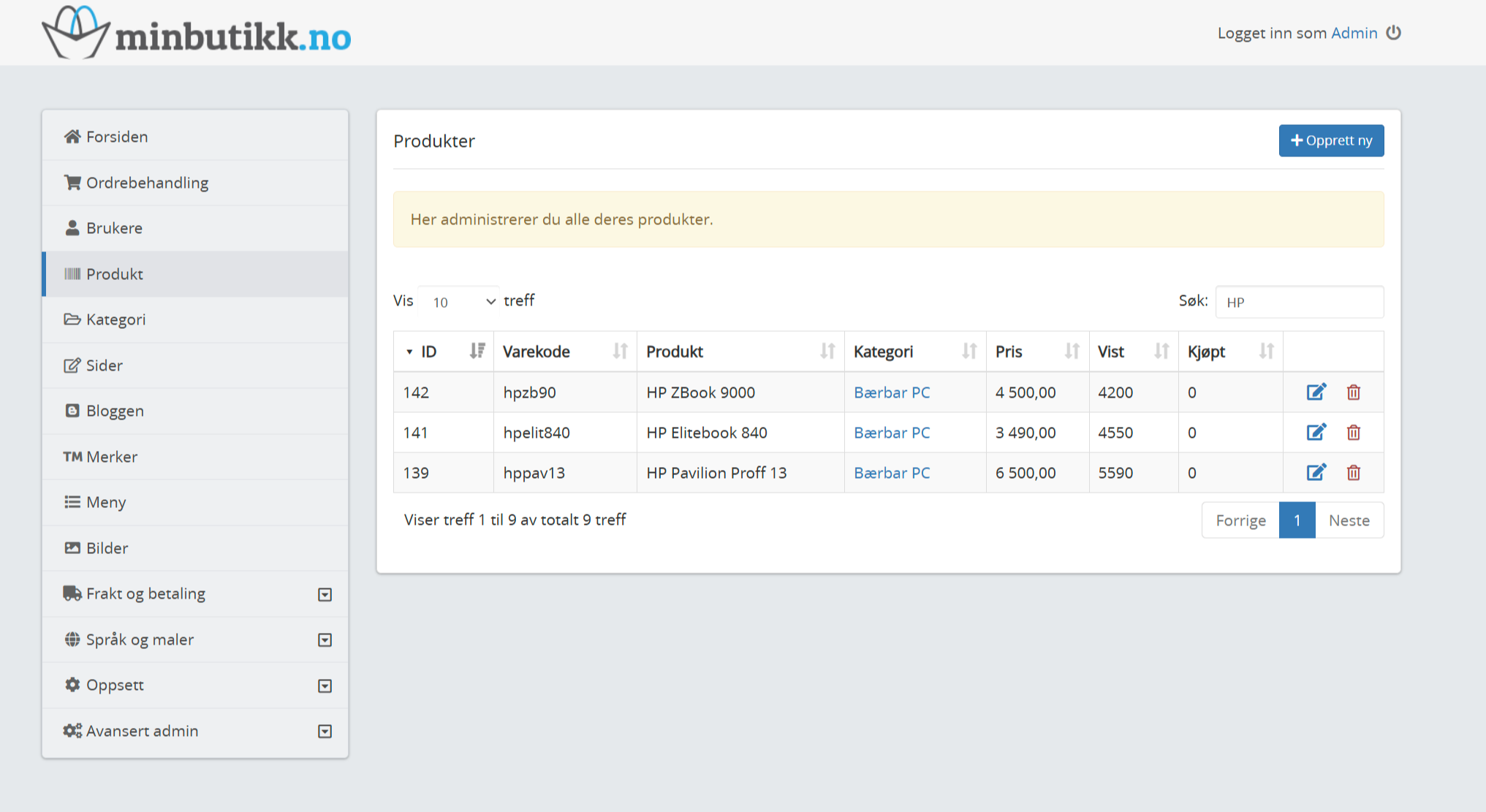
Task: Open Ordrebehandling in the sidebar
Action: coord(147,183)
